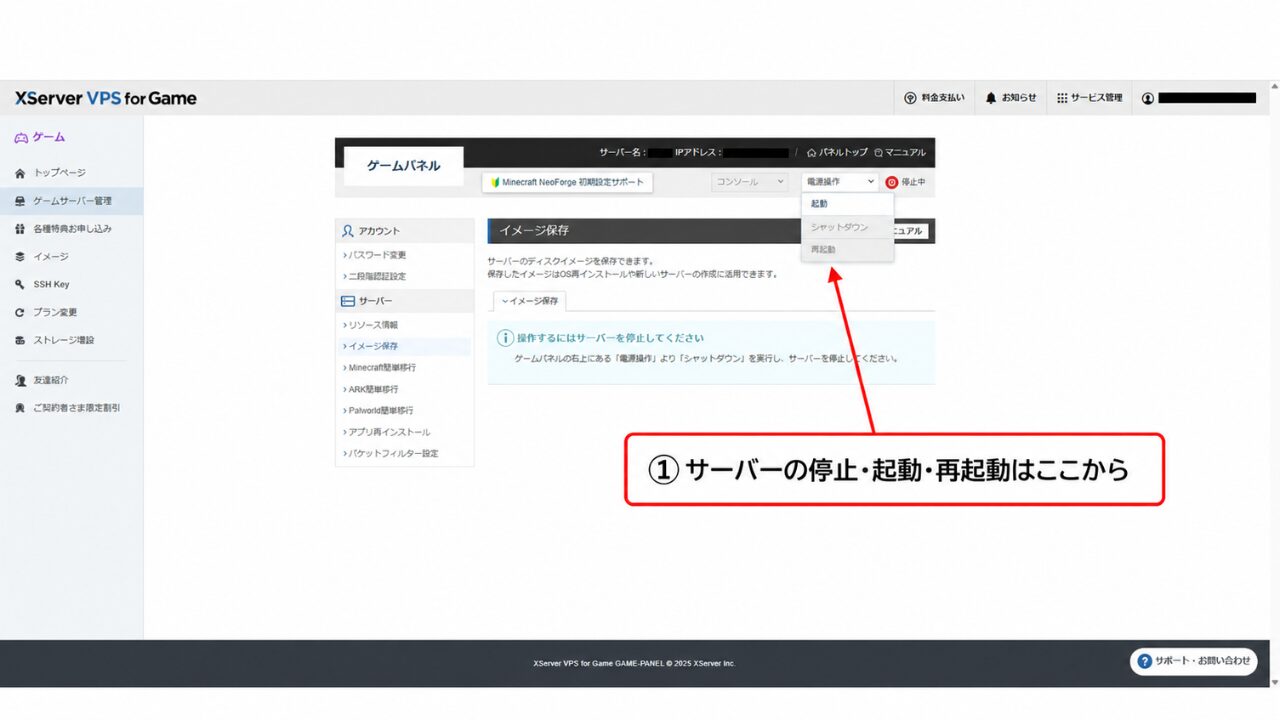Choose 起動 from the power menu
This screenshot has height=720, width=1280.
[847, 204]
